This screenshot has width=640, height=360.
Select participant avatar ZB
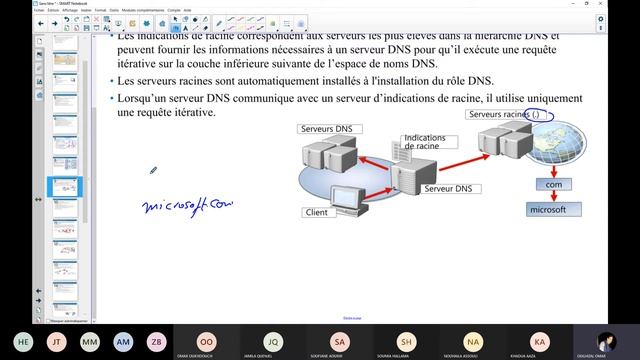click(156, 342)
